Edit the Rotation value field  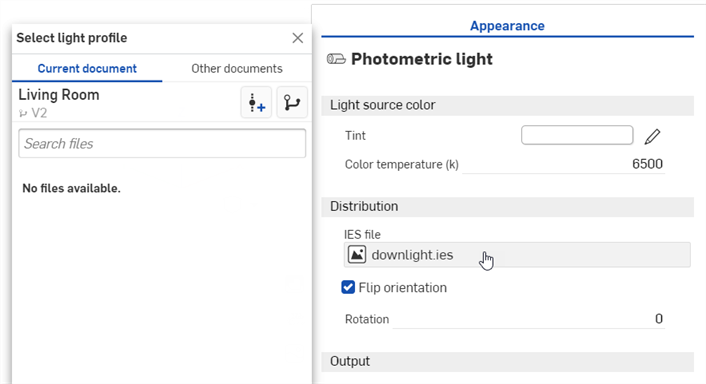point(529,319)
